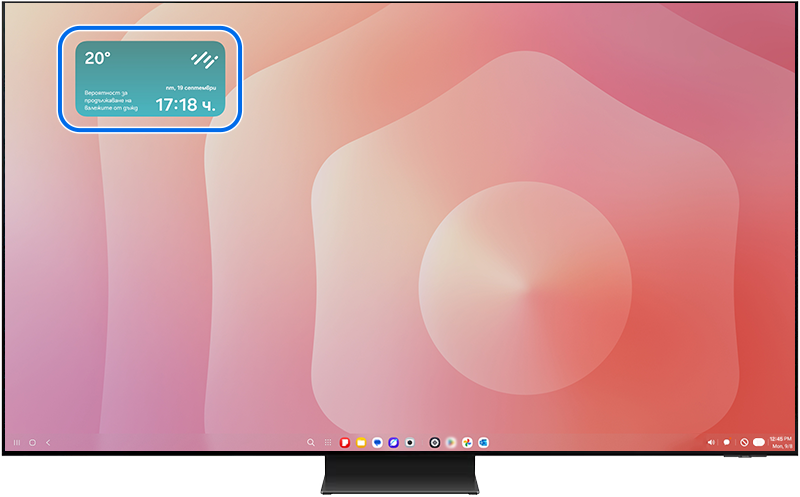Click the rain condition icon in widget
Image resolution: width=800 pixels, height=497 pixels.
click(205, 60)
